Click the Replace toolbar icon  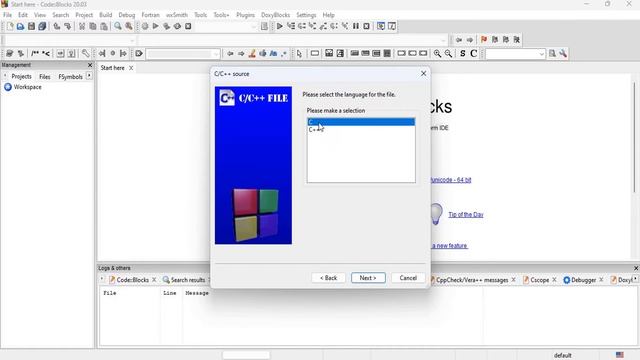[x=129, y=26]
